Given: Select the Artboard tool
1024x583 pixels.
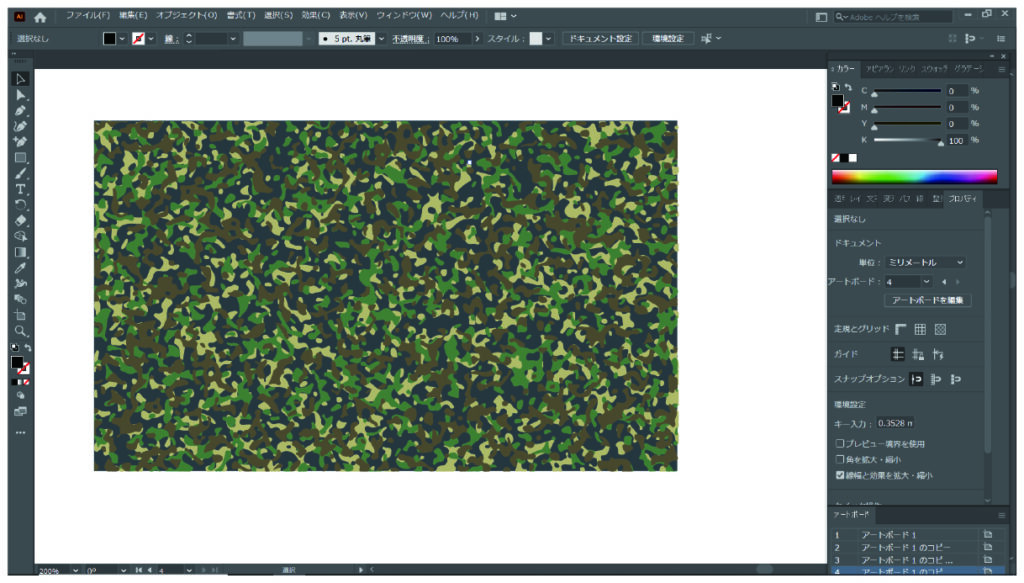Looking at the screenshot, I should [x=20, y=315].
